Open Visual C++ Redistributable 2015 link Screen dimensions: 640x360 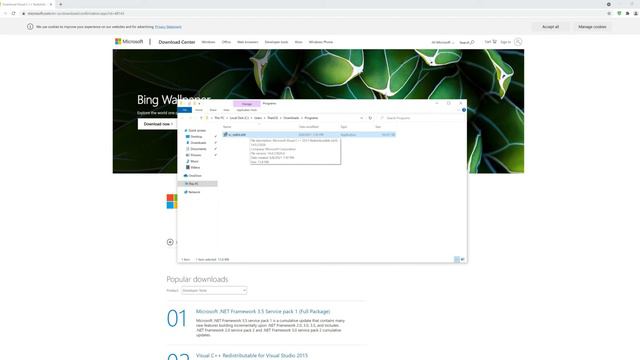click(252, 356)
